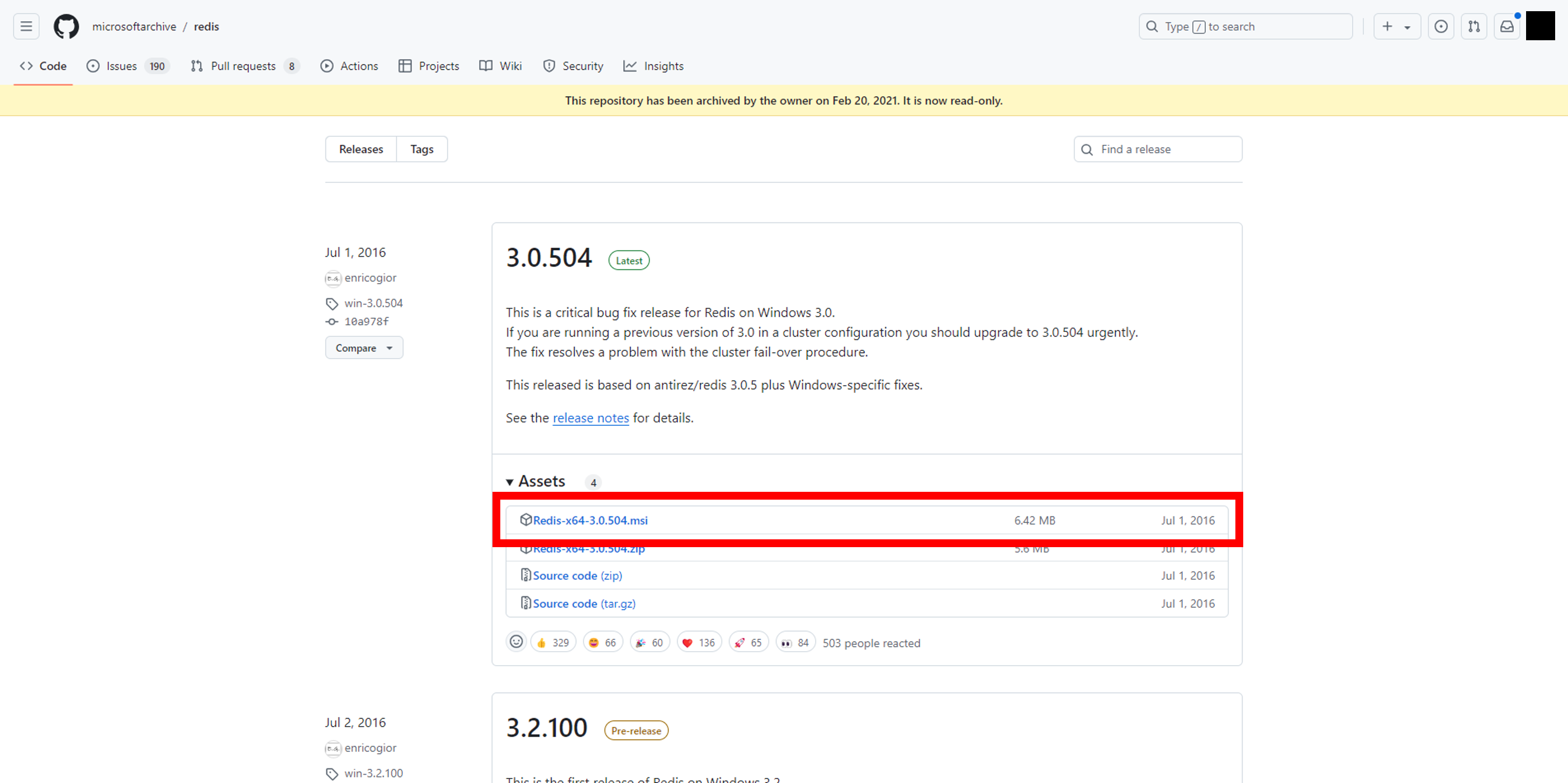The height and width of the screenshot is (783, 1568).
Task: Toggle the heart reaction with 136
Action: point(699,643)
